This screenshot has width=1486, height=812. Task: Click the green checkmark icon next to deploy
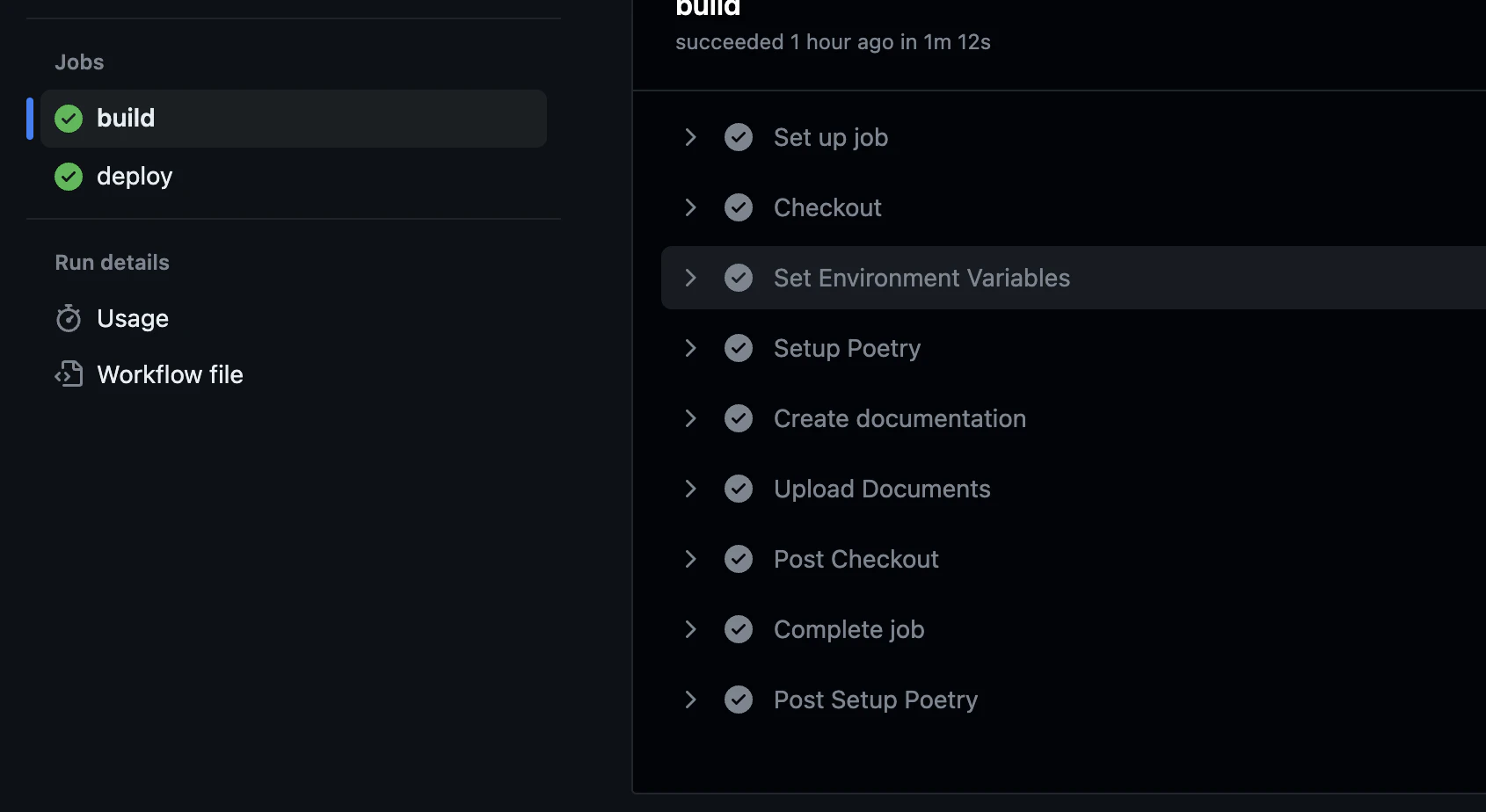[69, 177]
